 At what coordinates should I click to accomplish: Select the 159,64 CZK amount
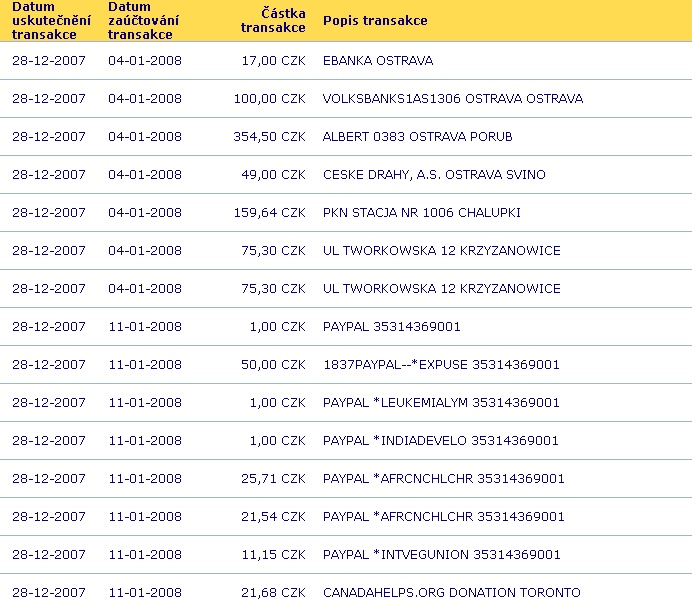tap(269, 212)
